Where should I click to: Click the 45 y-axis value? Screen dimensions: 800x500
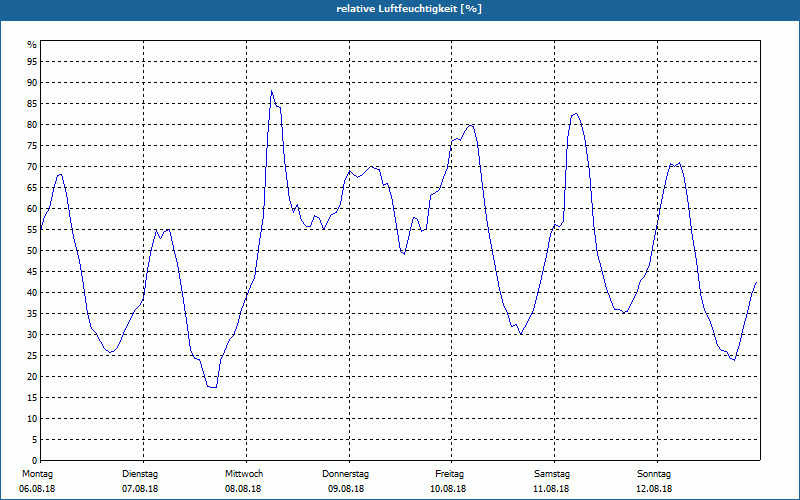(32, 271)
